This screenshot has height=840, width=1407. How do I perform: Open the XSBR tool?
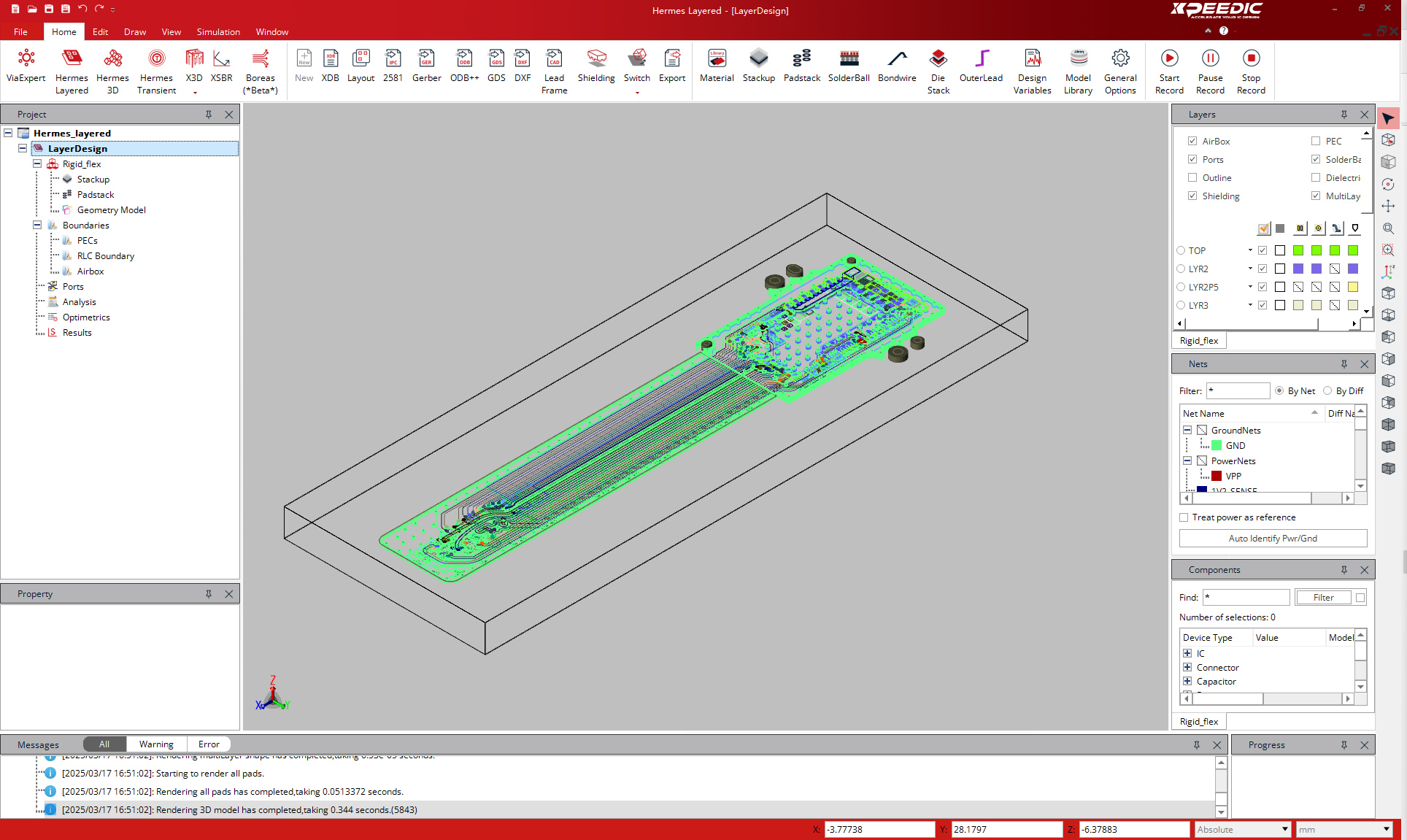pos(221,66)
